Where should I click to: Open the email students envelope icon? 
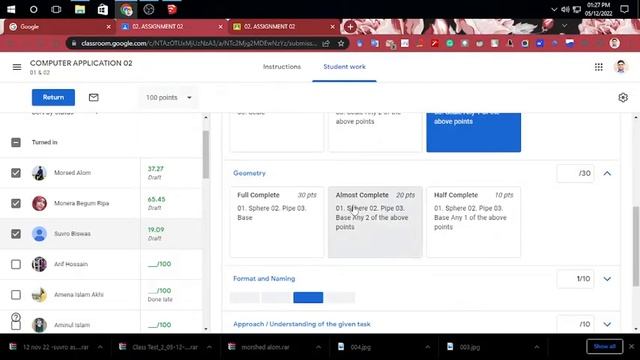pyautogui.click(x=93, y=98)
